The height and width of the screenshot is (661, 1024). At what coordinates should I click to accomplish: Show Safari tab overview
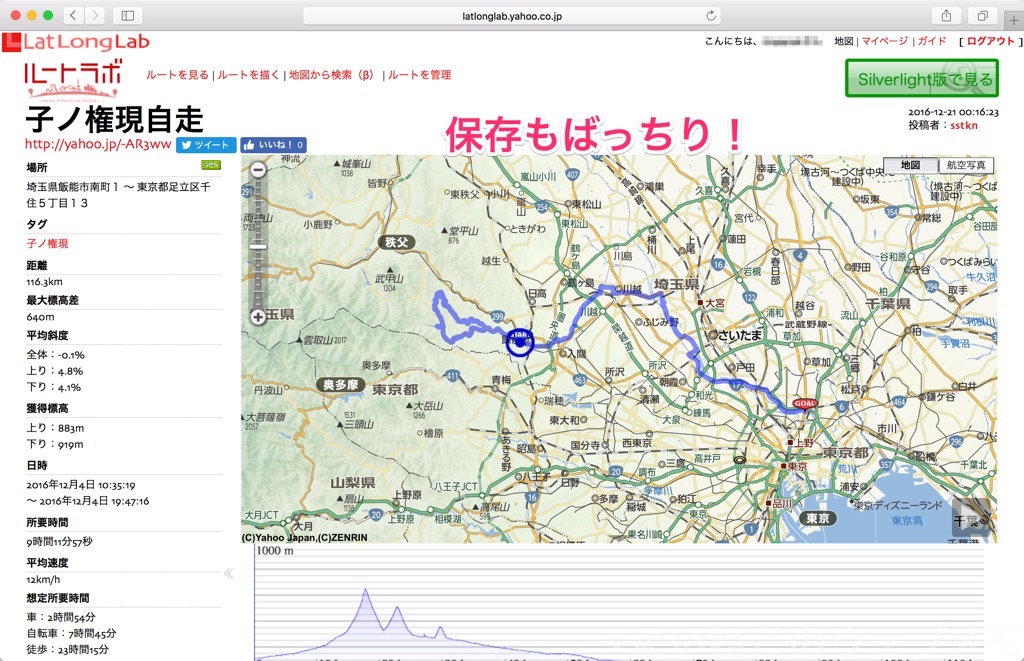(983, 15)
